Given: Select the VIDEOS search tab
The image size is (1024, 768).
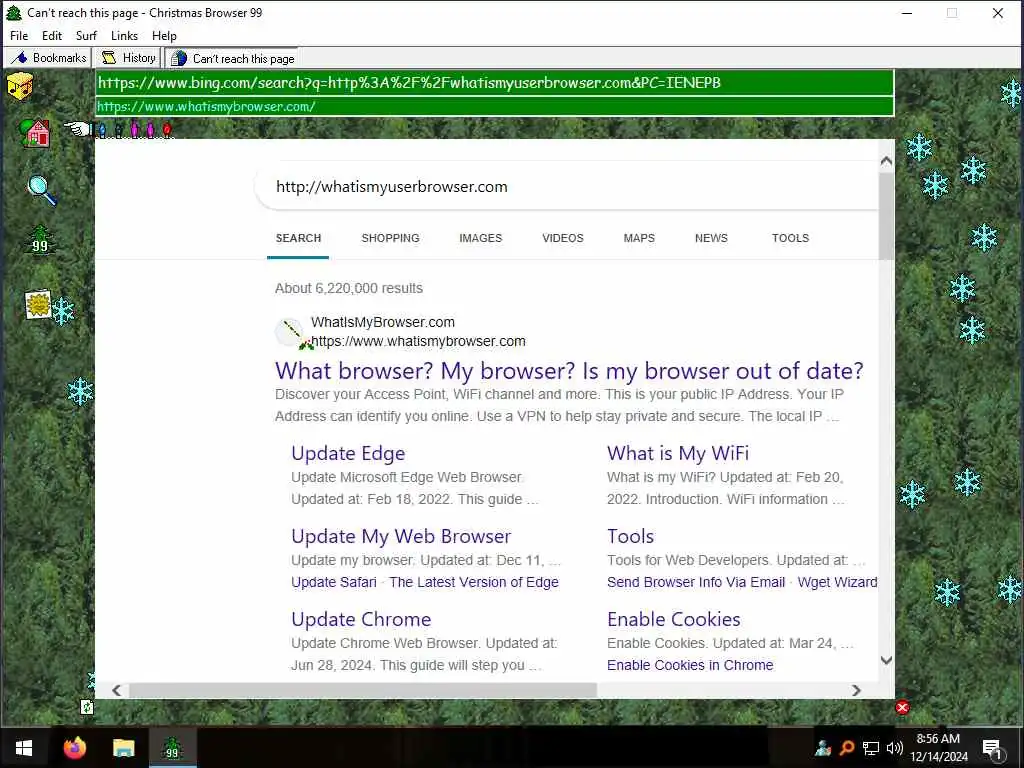Looking at the screenshot, I should (563, 238).
